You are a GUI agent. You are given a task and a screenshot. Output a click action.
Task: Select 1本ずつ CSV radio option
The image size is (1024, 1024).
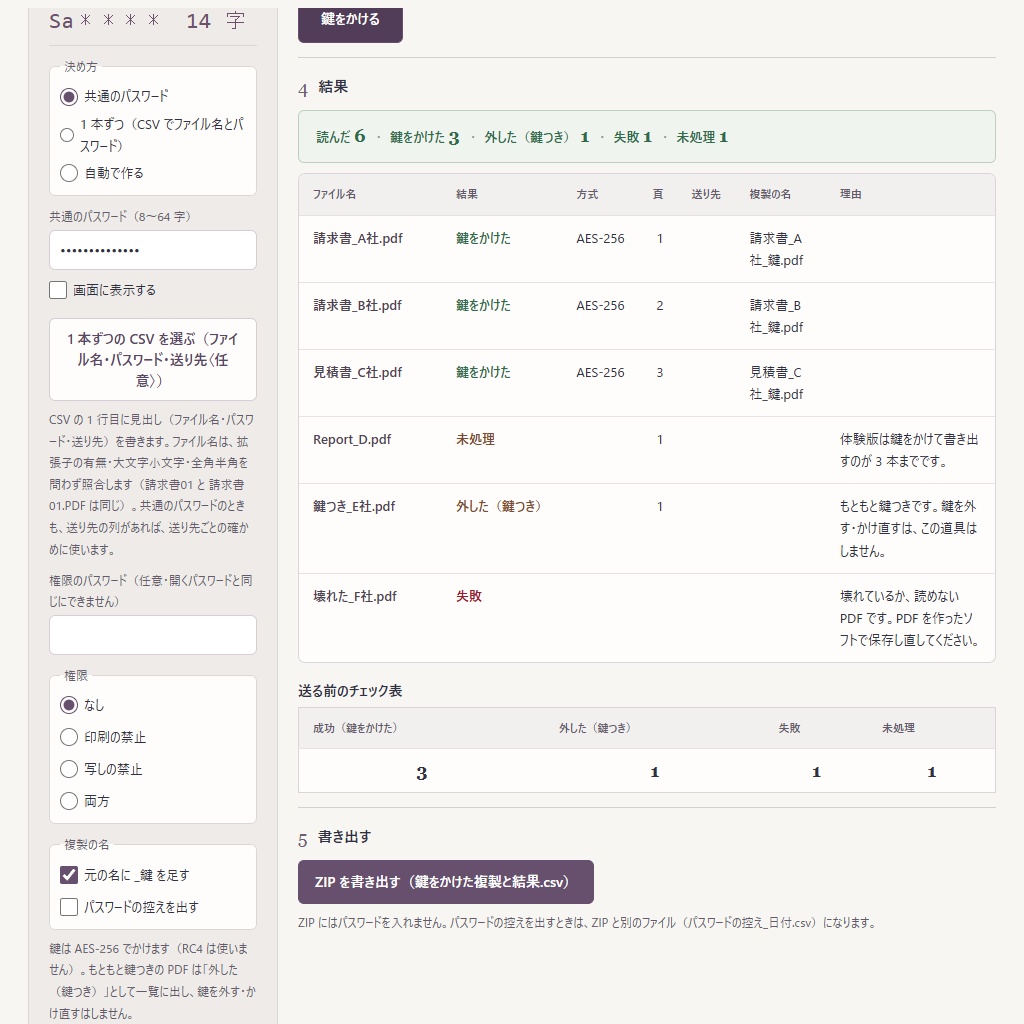tap(67, 135)
